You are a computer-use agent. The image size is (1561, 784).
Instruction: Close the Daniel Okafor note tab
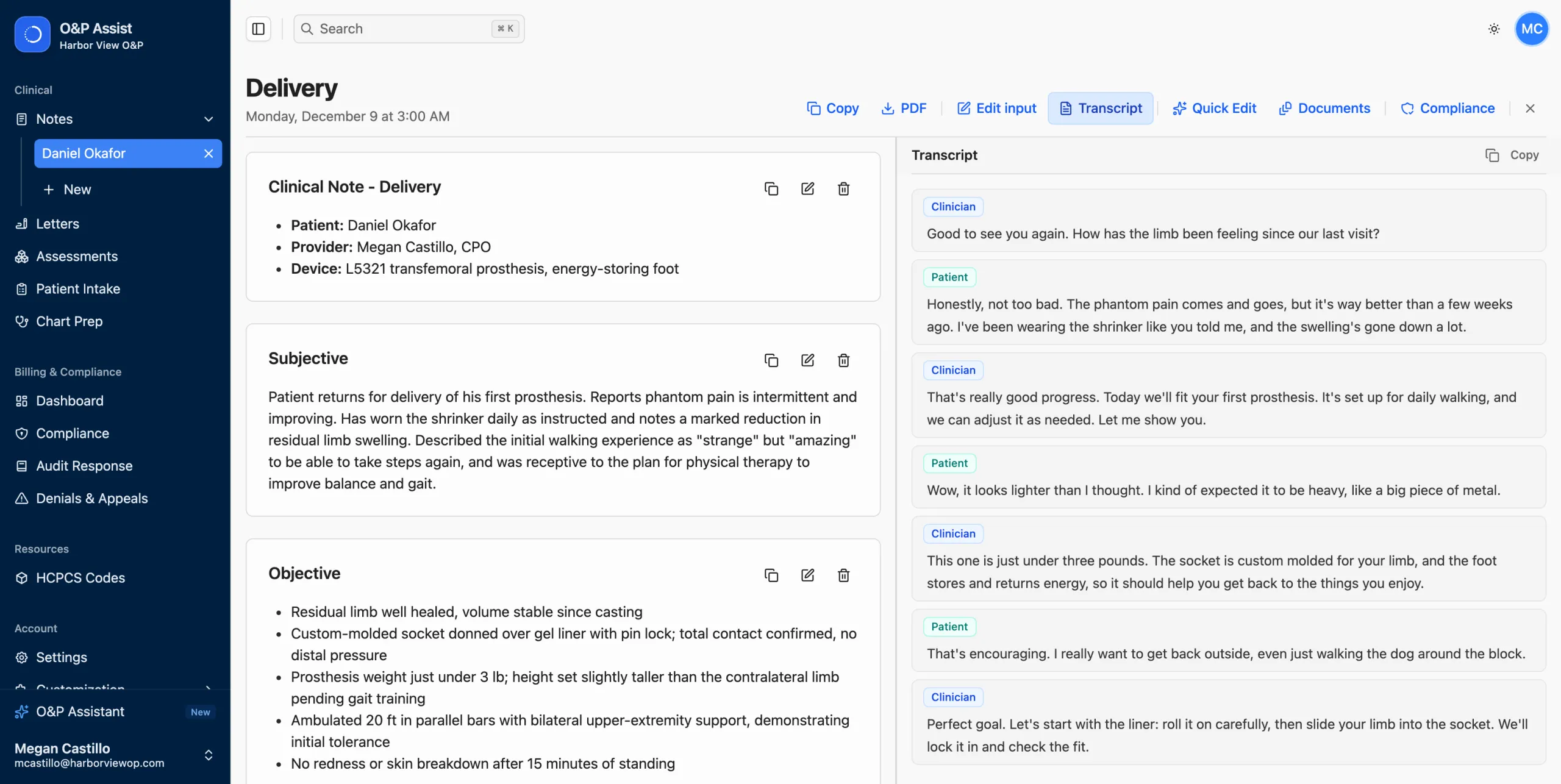pos(209,154)
